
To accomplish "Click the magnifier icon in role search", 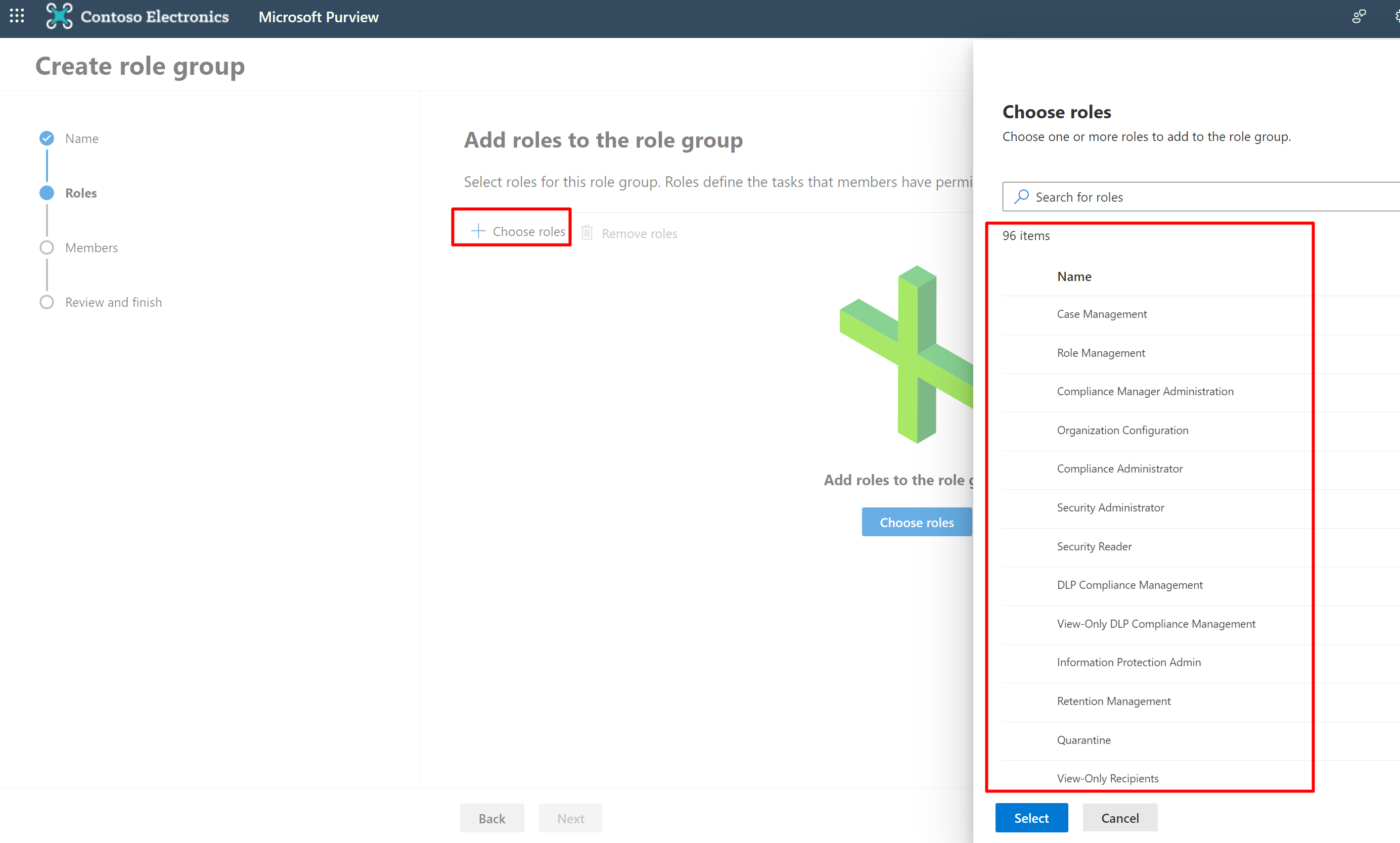I will (x=1022, y=197).
